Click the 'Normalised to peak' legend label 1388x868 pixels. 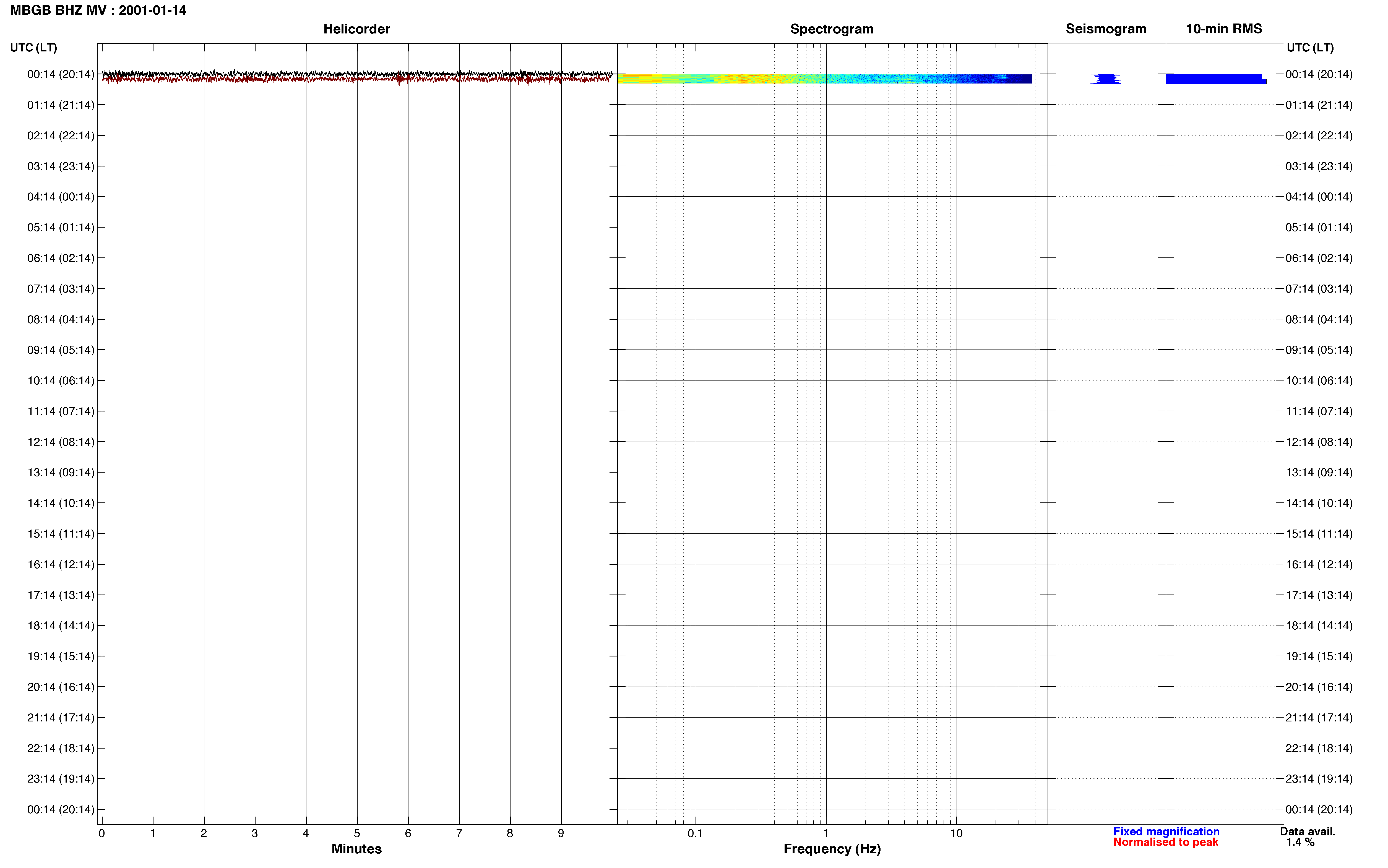(1165, 842)
